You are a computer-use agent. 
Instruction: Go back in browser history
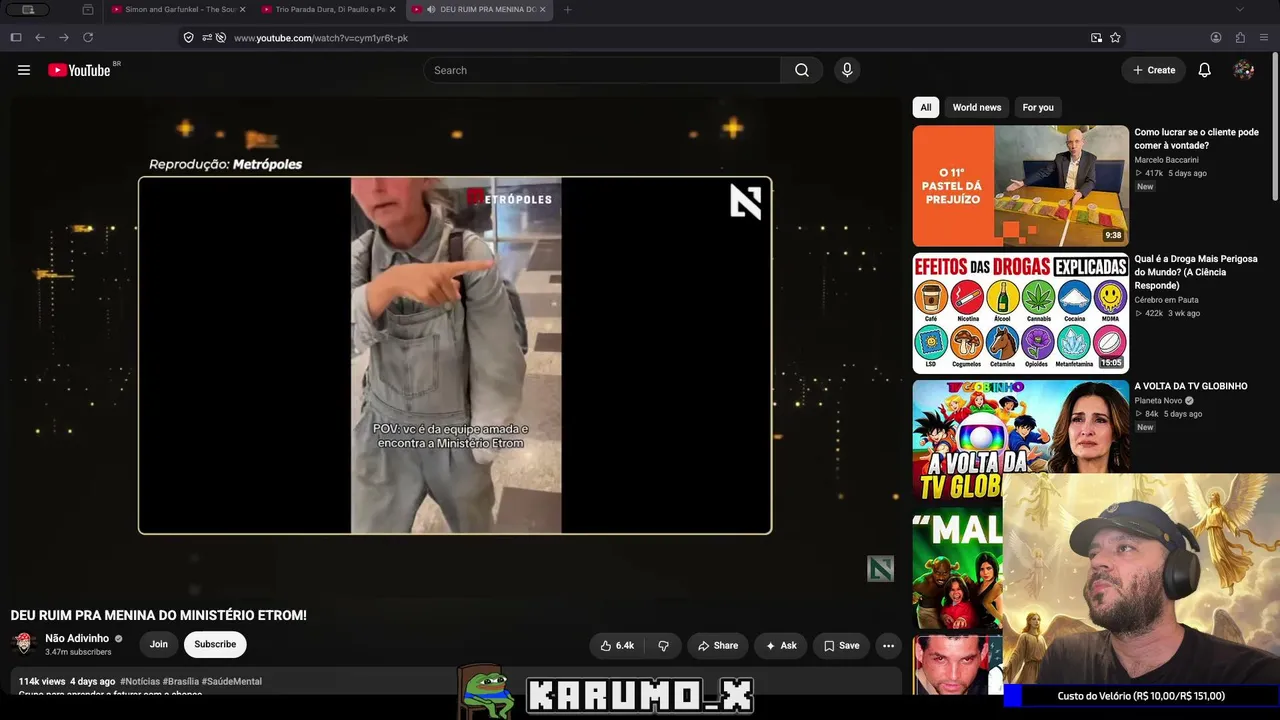[x=40, y=38]
